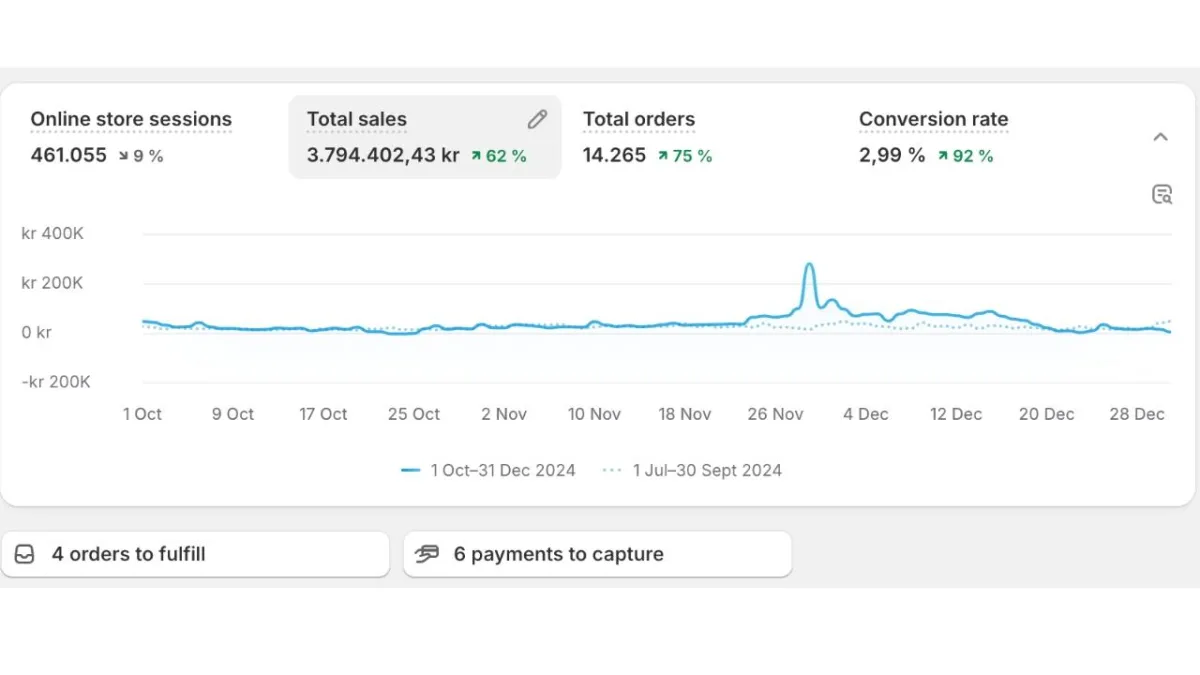Click the 75 % orders increase indicator
The image size is (1200, 675).
coord(685,156)
